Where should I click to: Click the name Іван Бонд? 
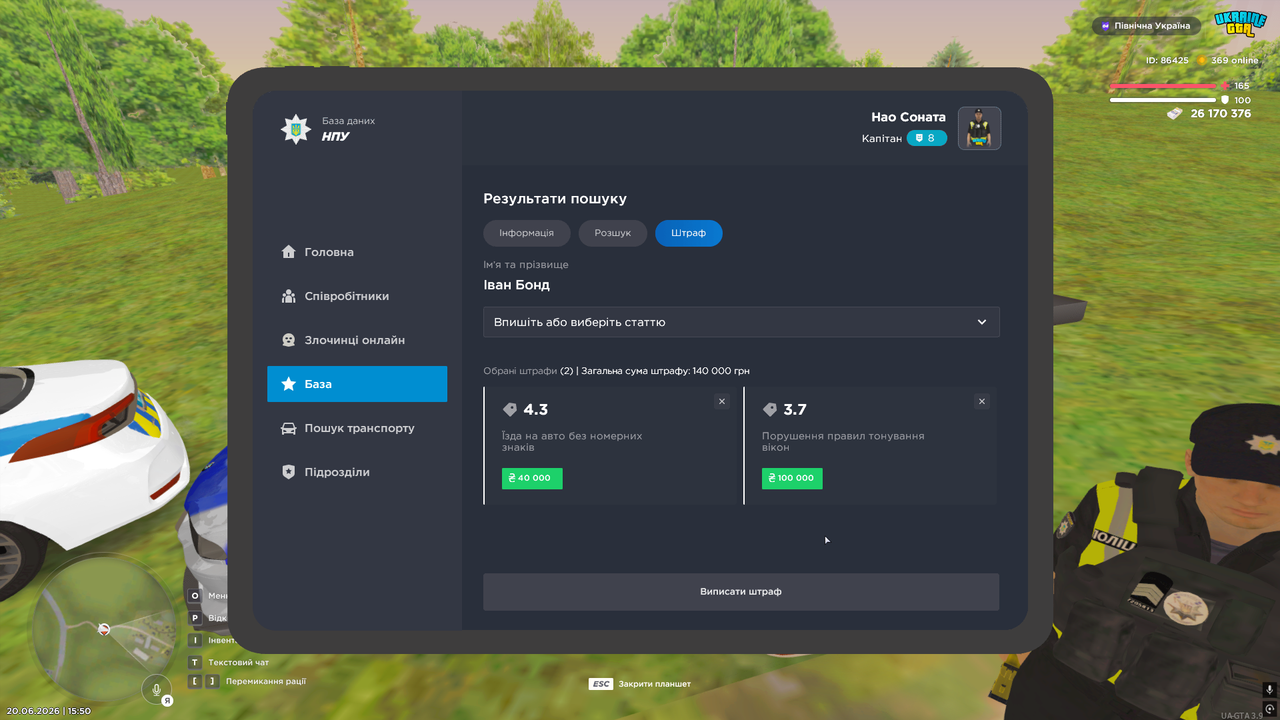516,285
